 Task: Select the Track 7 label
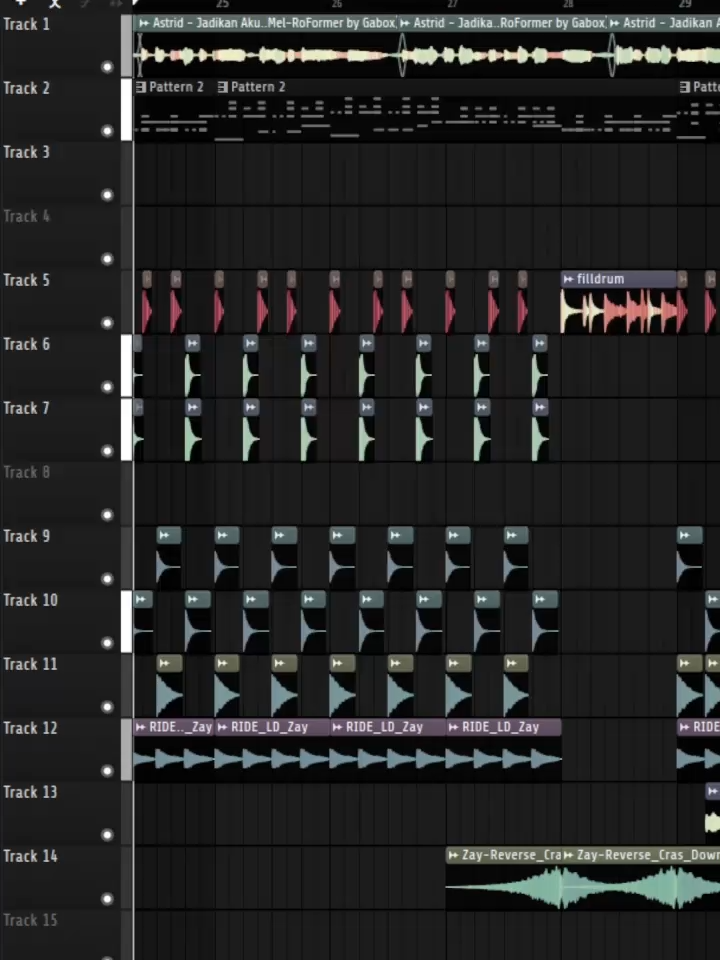[26, 408]
